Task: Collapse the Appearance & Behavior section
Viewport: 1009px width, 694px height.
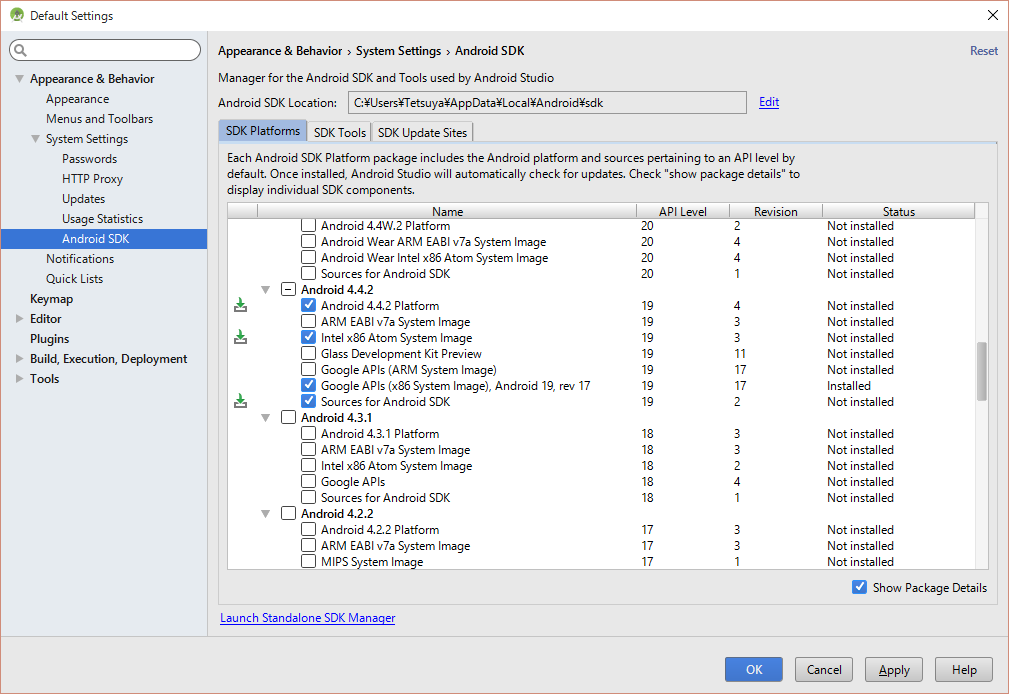Action: pyautogui.click(x=20, y=79)
